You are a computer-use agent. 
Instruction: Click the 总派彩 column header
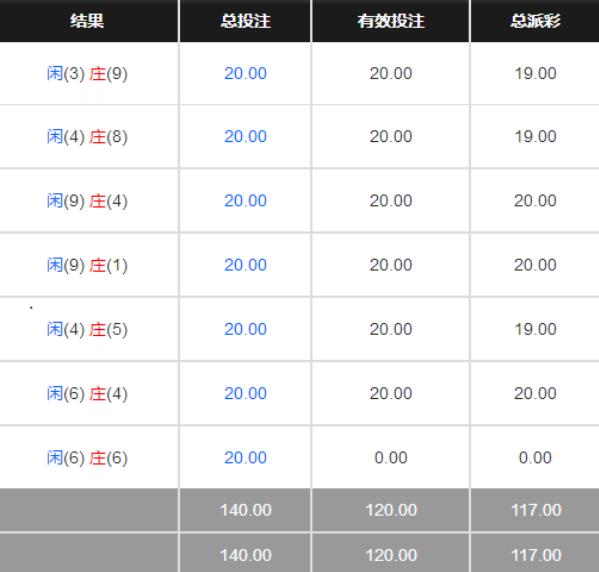click(x=535, y=21)
